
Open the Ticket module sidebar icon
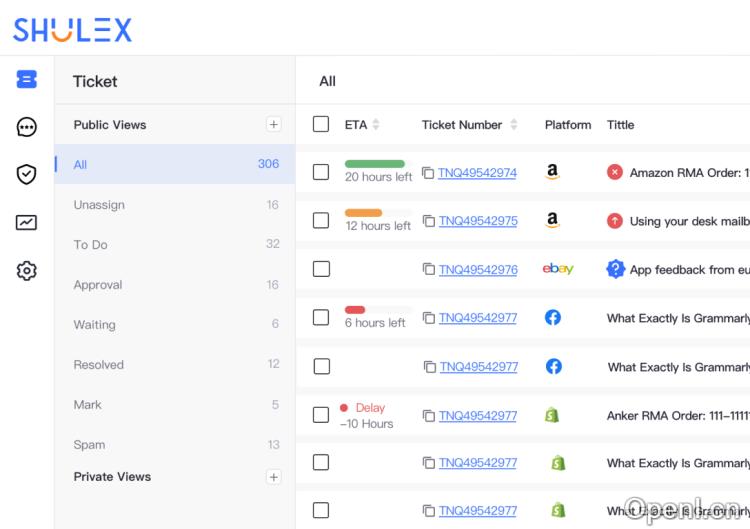pyautogui.click(x=27, y=80)
